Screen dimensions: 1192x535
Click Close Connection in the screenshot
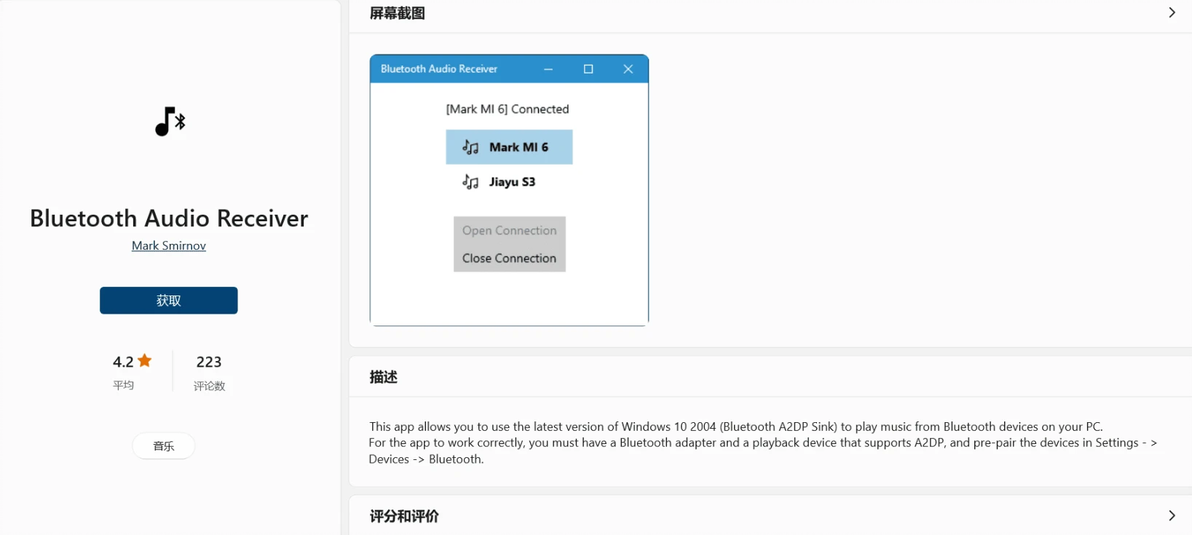(x=509, y=258)
